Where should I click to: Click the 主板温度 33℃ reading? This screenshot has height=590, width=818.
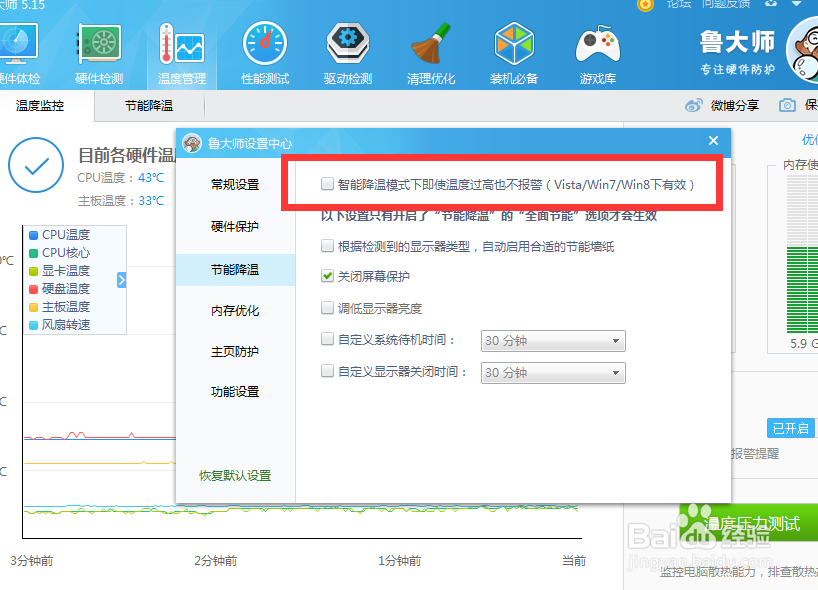coord(121,201)
